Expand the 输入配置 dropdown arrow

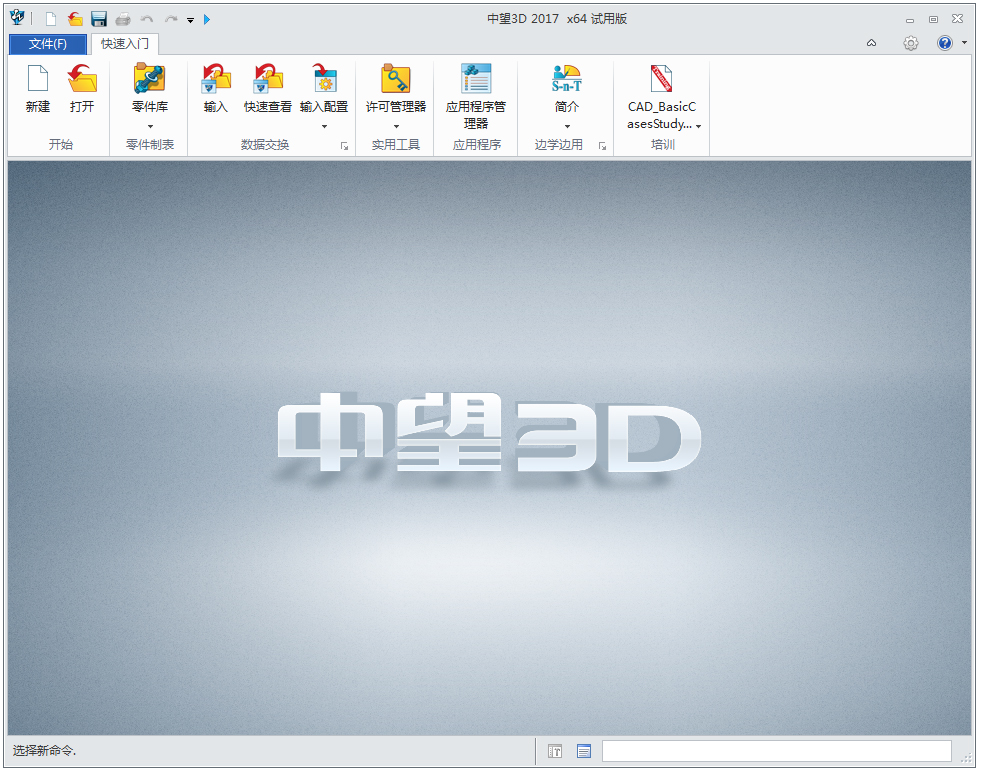coord(324,126)
